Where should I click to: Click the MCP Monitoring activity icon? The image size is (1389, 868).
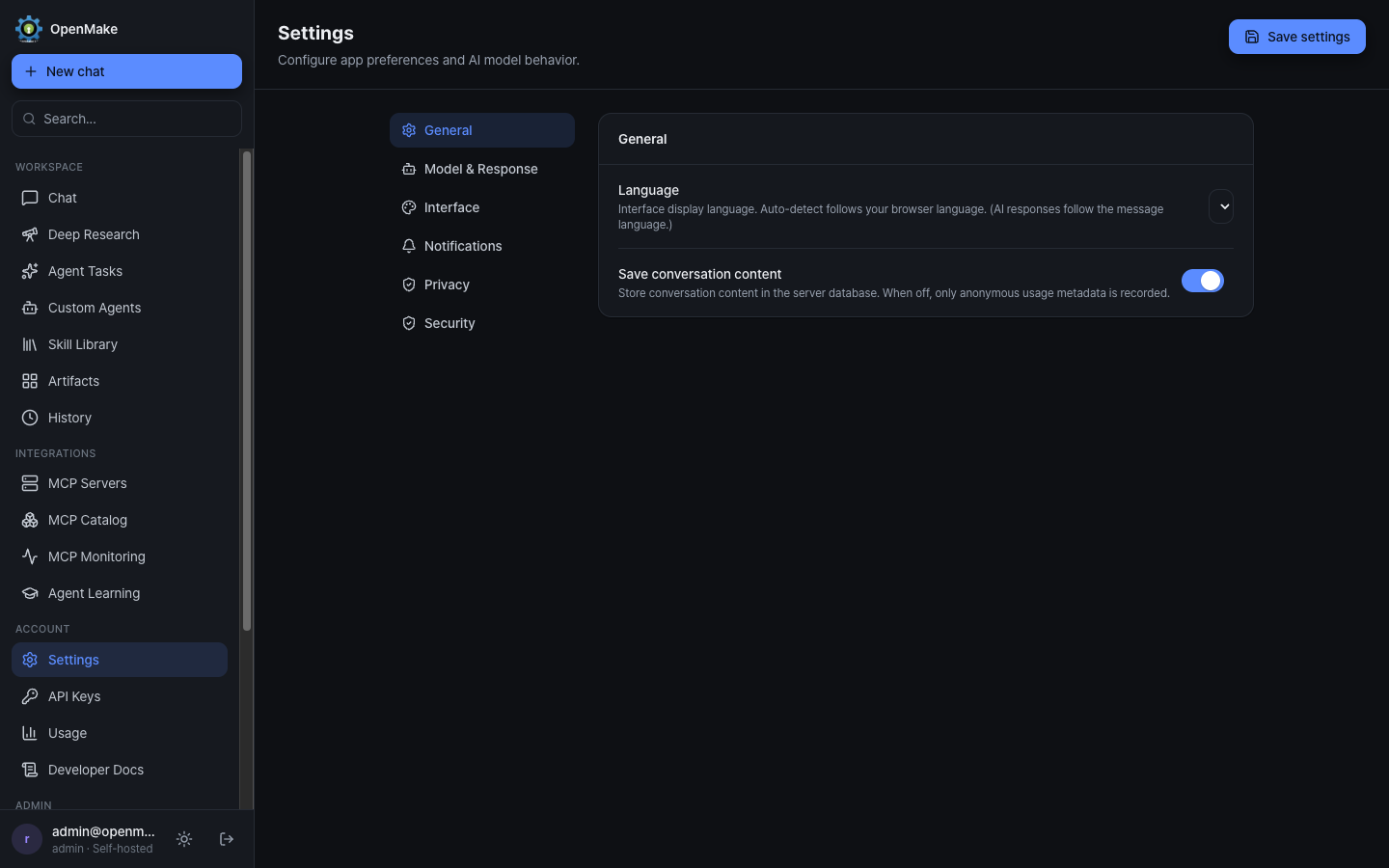[x=30, y=556]
